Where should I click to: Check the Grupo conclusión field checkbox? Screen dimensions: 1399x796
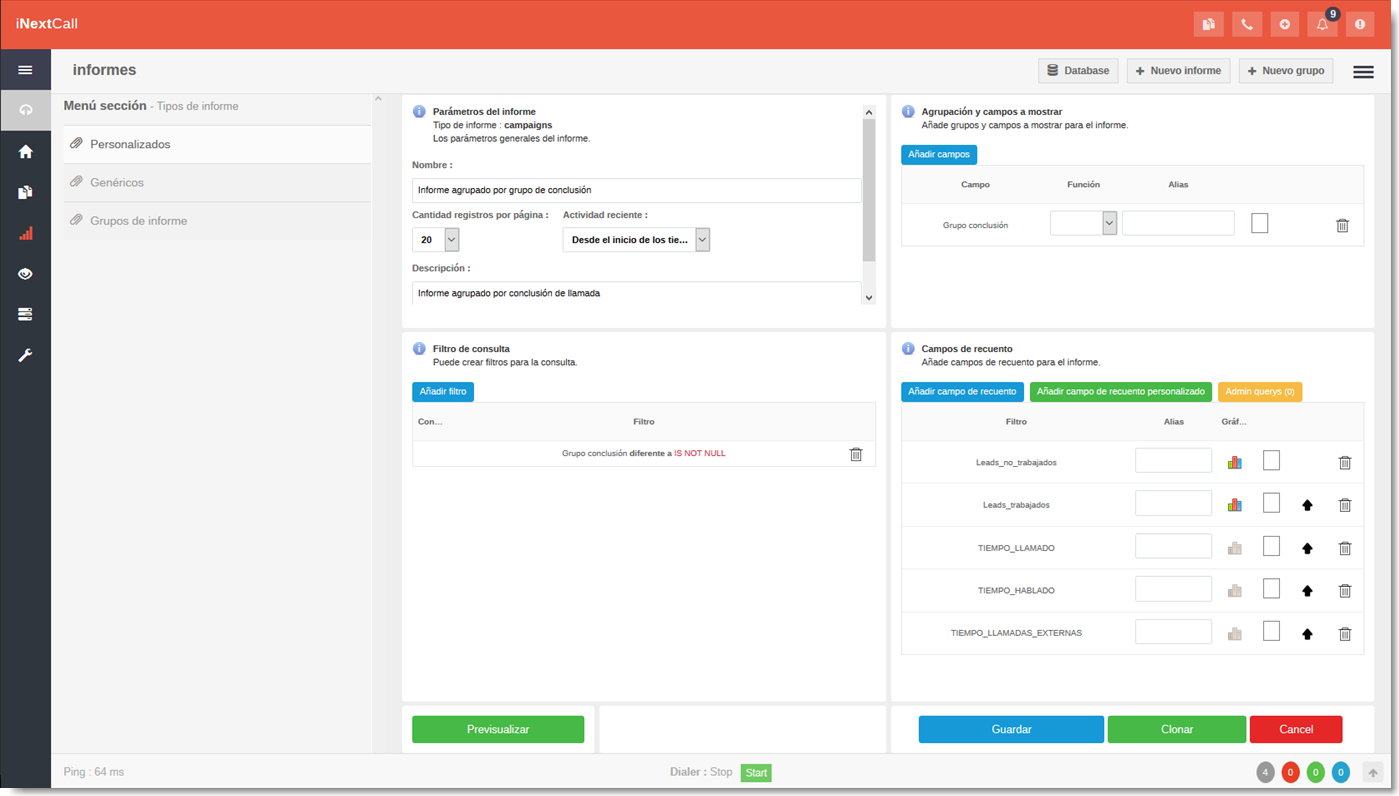tap(1259, 223)
